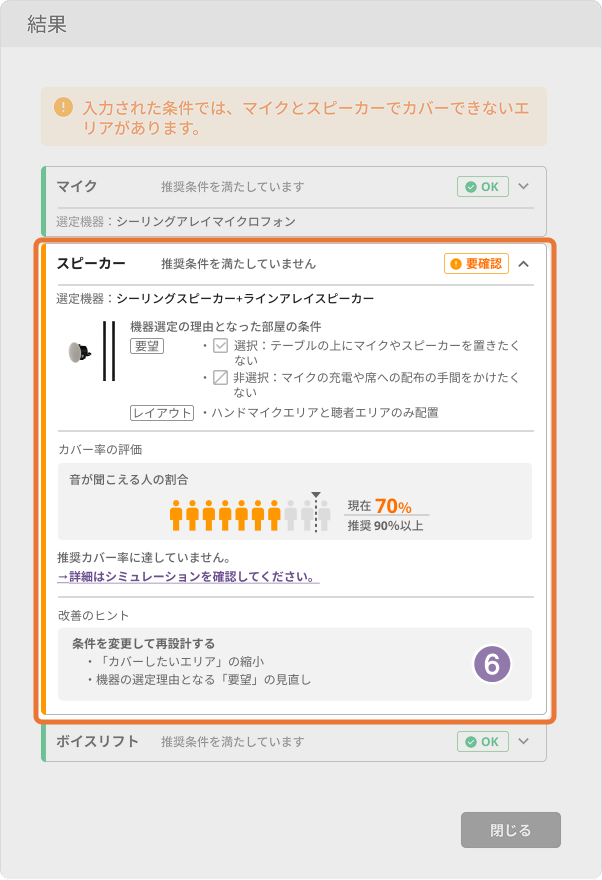The image size is (602, 880).
Task: Click the 改善のヒント label
Action: point(94,616)
